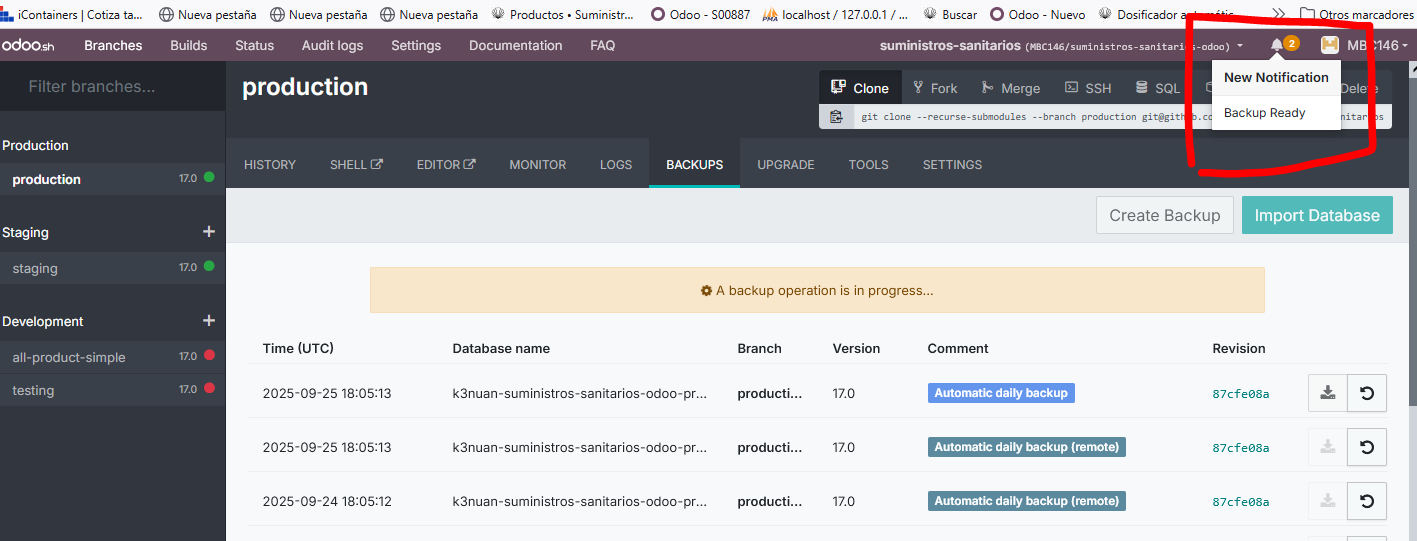Click the notification bell icon
The height and width of the screenshot is (541, 1417).
(1276, 45)
